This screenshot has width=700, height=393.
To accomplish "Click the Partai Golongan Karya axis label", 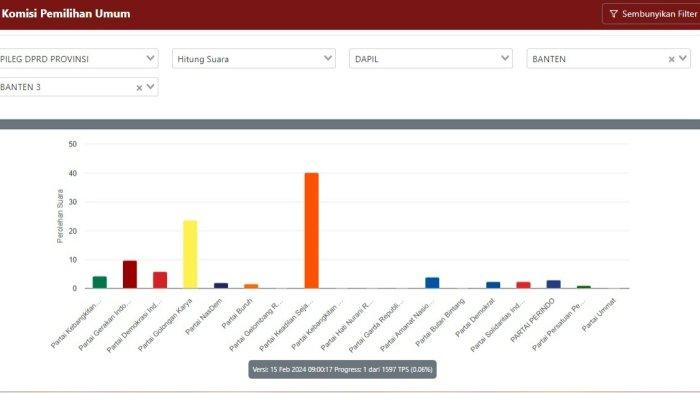I will (x=165, y=325).
